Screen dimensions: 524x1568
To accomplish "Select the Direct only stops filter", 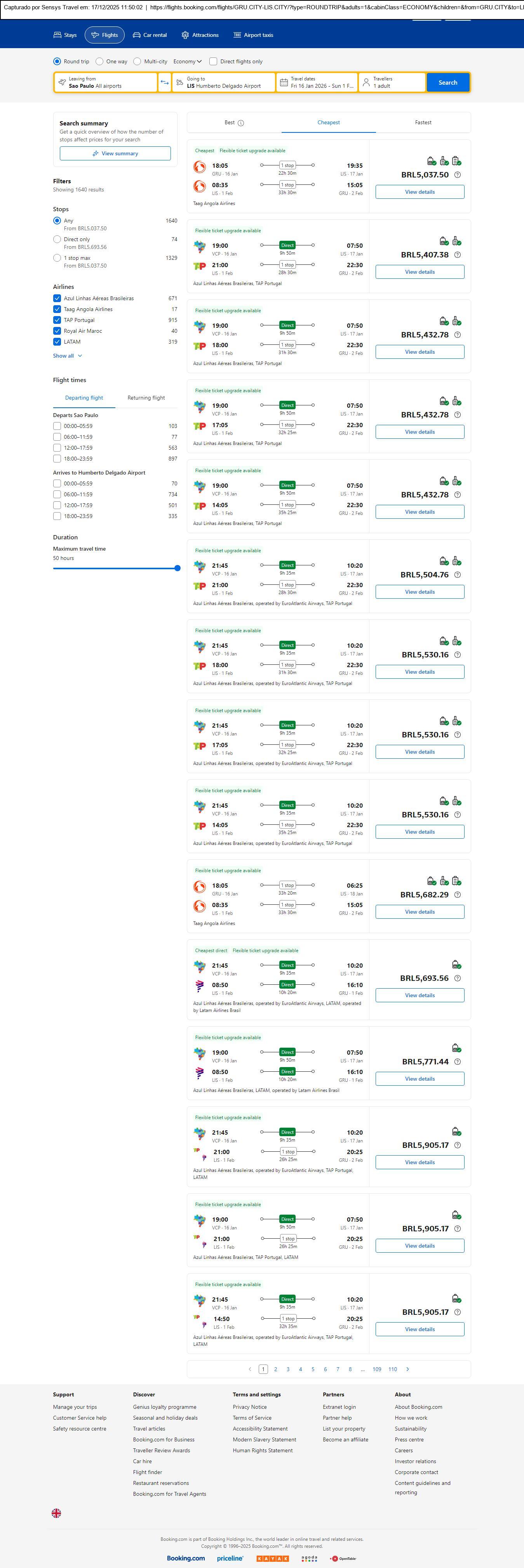I will pos(57,240).
